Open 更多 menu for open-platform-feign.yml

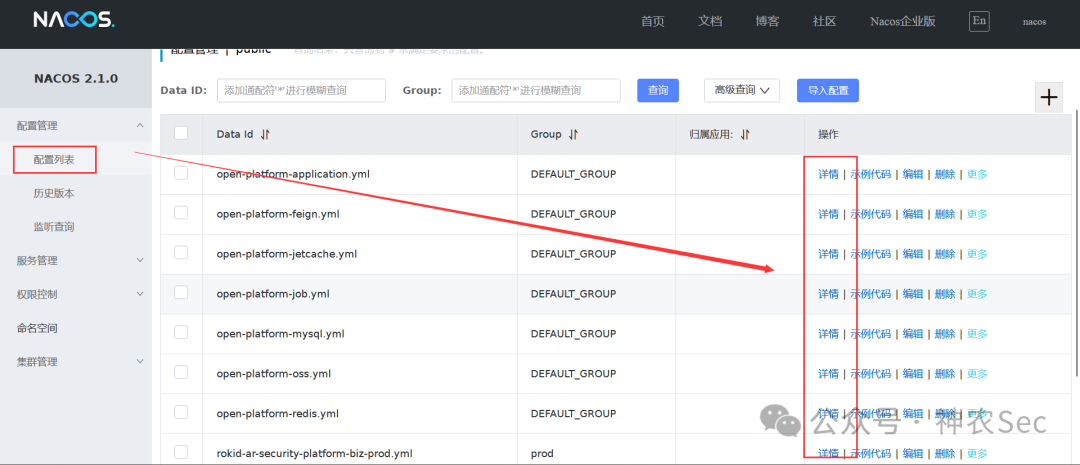pos(977,214)
